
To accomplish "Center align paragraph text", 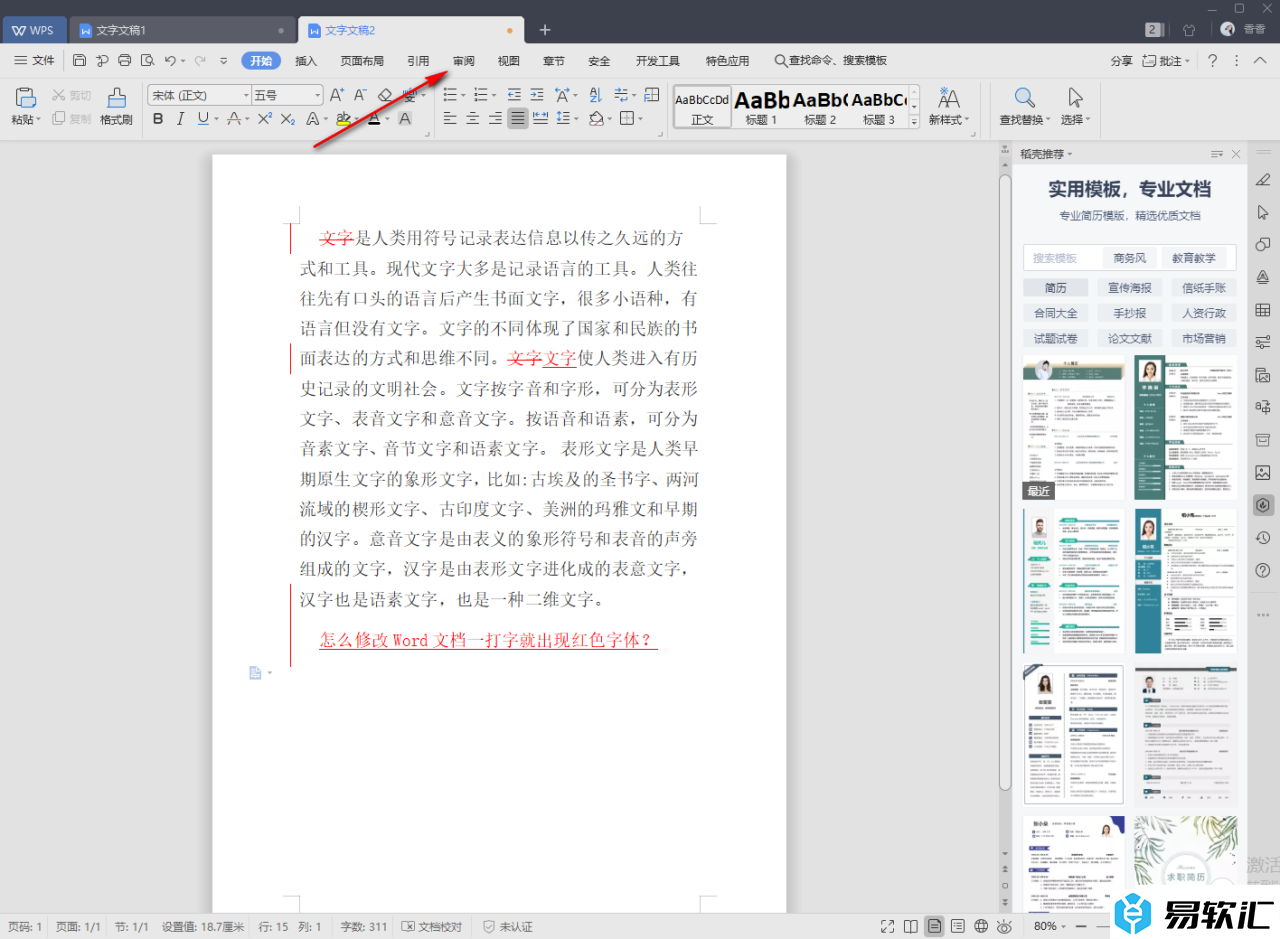I will point(473,119).
